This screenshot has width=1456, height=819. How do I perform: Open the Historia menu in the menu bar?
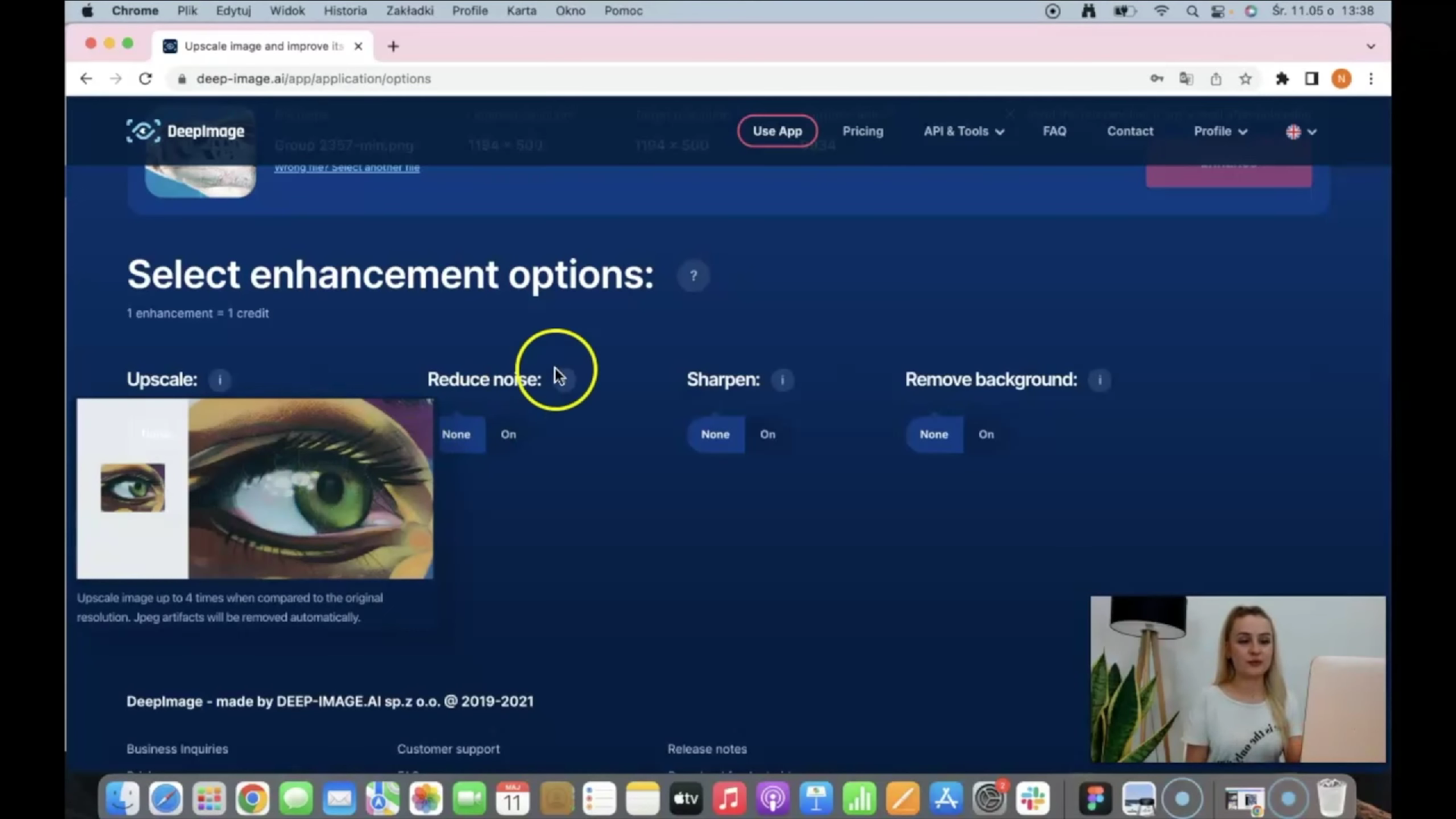[x=345, y=11]
